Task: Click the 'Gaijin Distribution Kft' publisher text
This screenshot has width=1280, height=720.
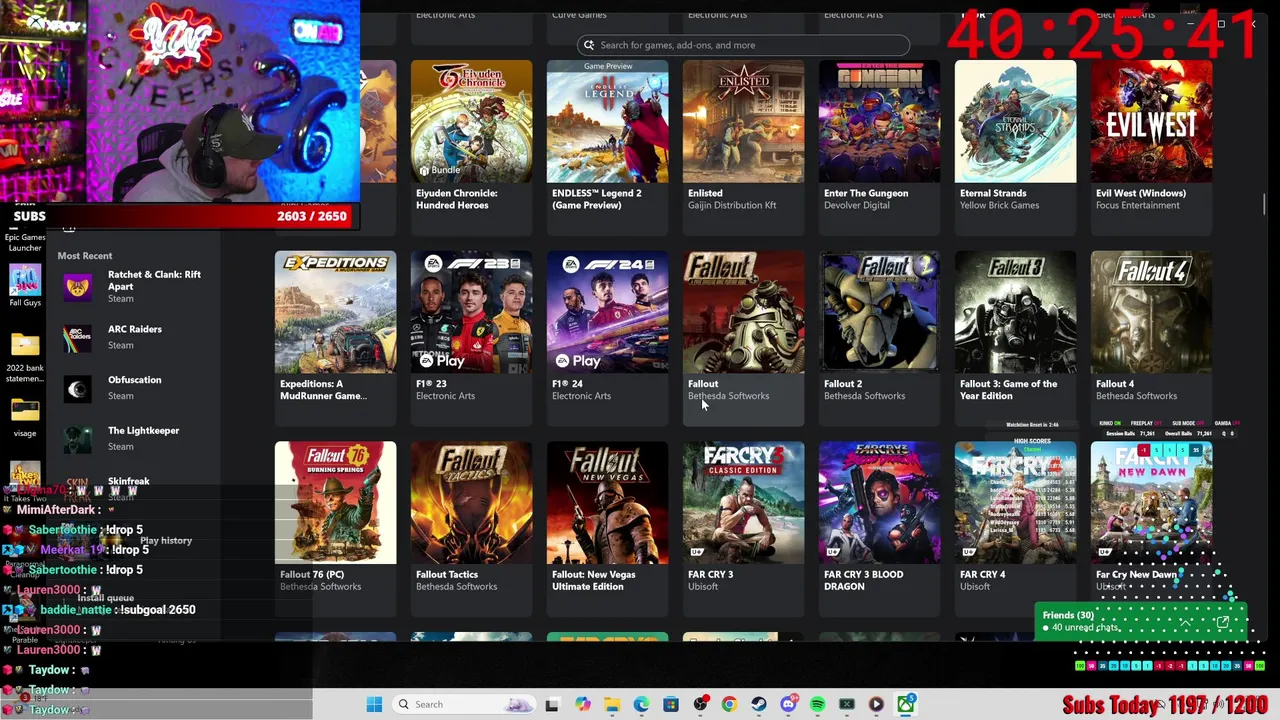Action: 732,205
